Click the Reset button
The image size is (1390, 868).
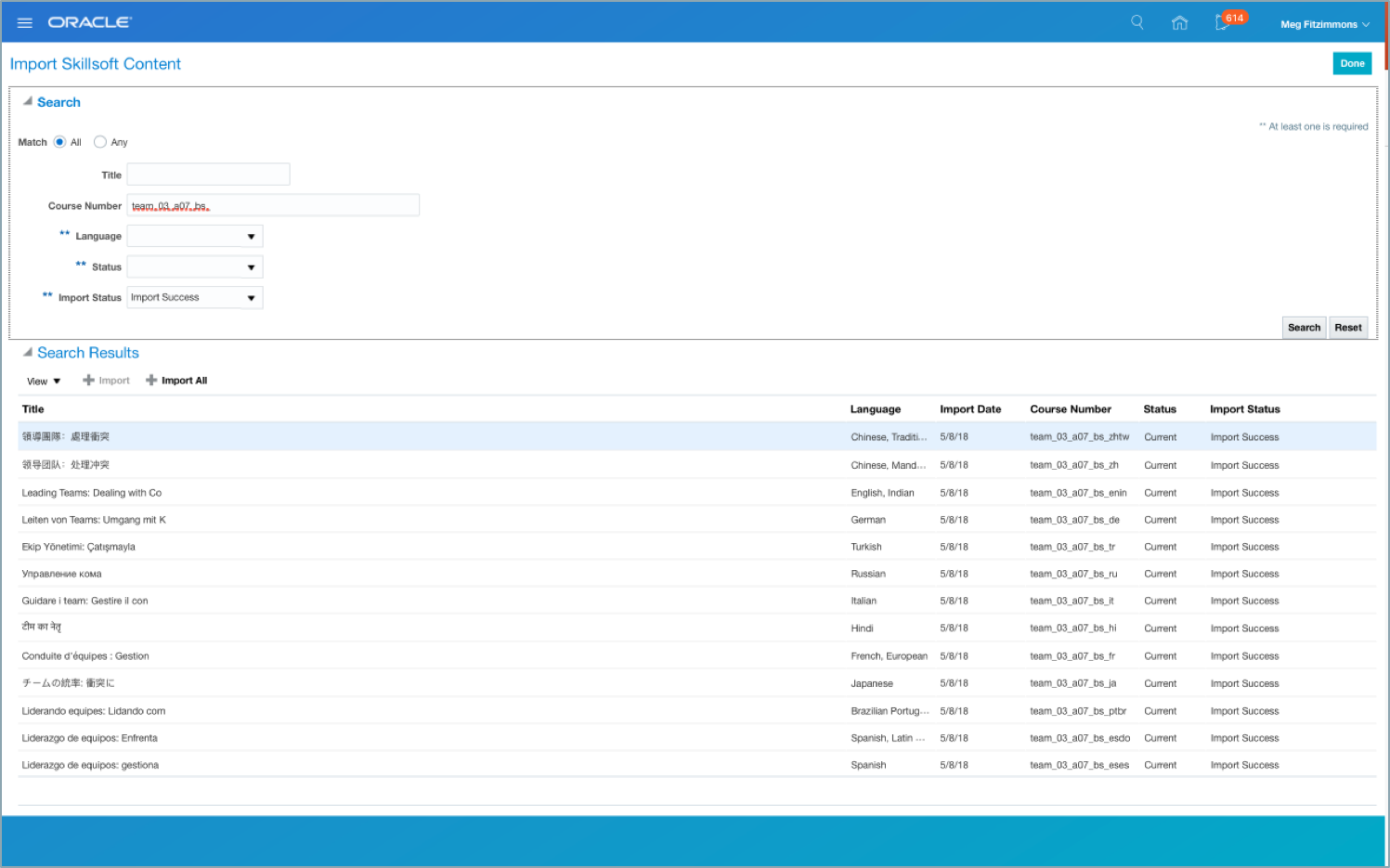1347,327
